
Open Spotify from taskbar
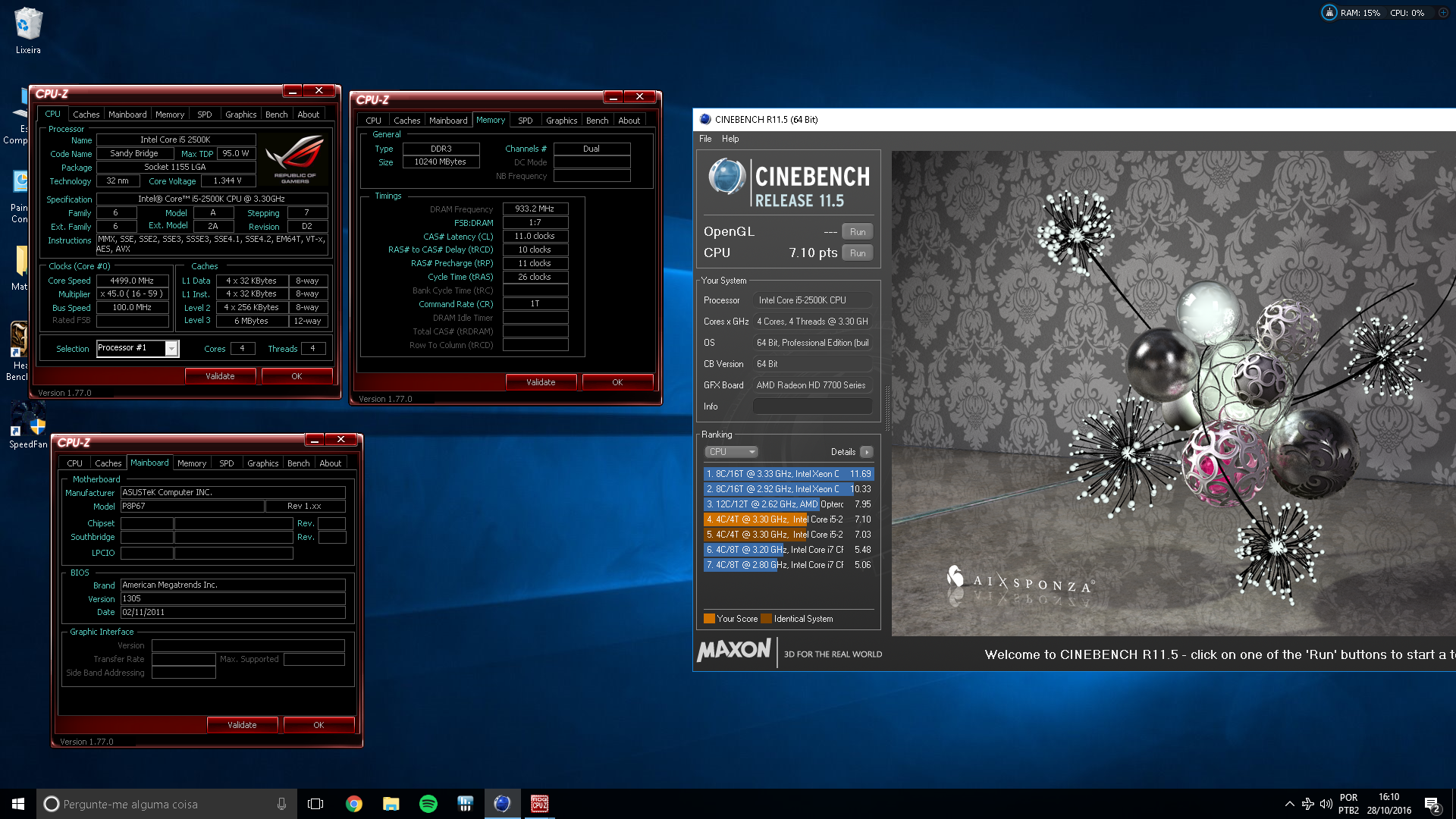pyautogui.click(x=428, y=804)
